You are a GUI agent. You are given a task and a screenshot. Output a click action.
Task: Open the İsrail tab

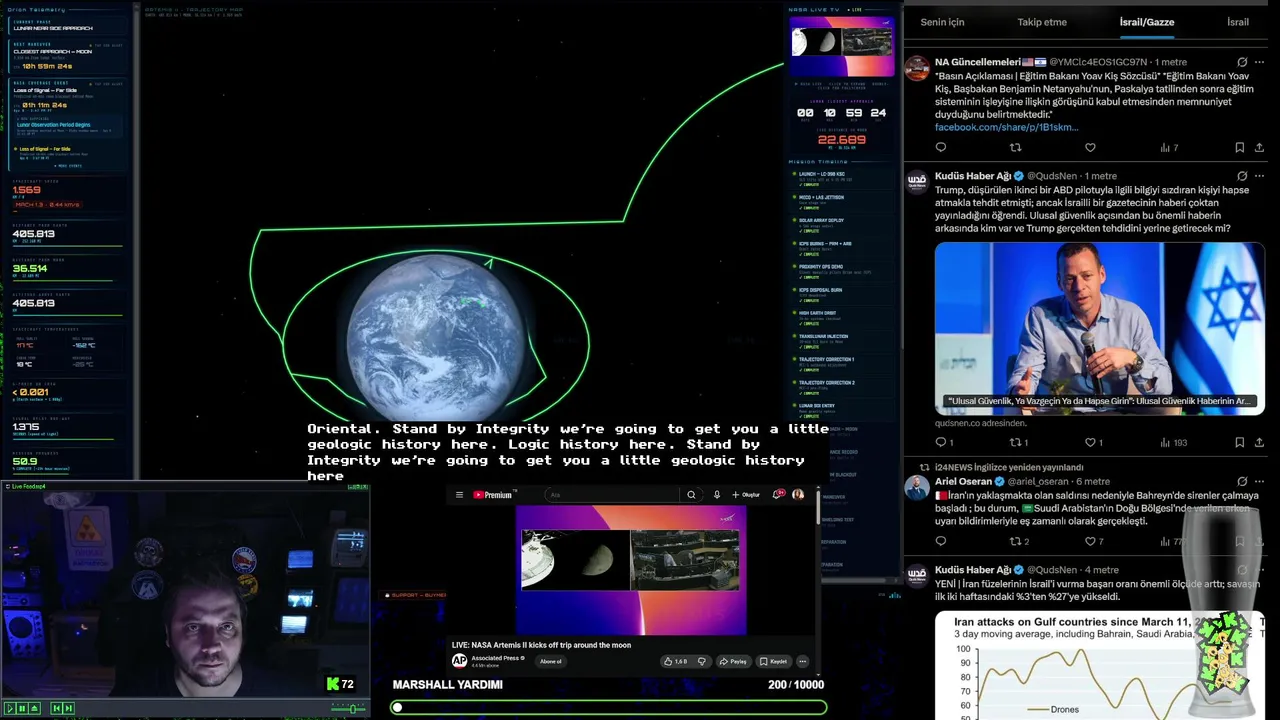[x=1238, y=22]
